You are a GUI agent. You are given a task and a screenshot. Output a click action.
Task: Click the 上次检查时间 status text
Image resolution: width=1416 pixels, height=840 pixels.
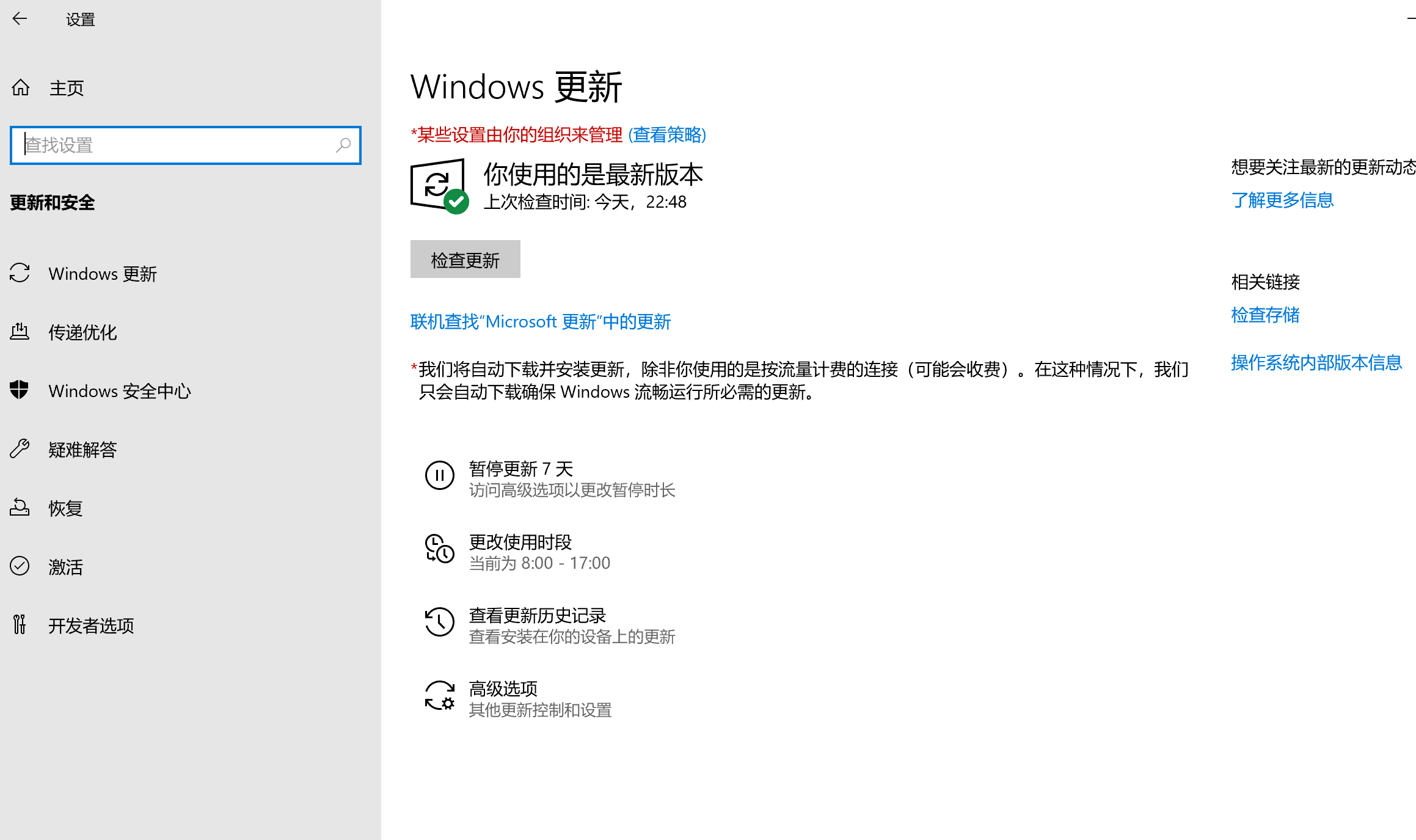click(585, 202)
